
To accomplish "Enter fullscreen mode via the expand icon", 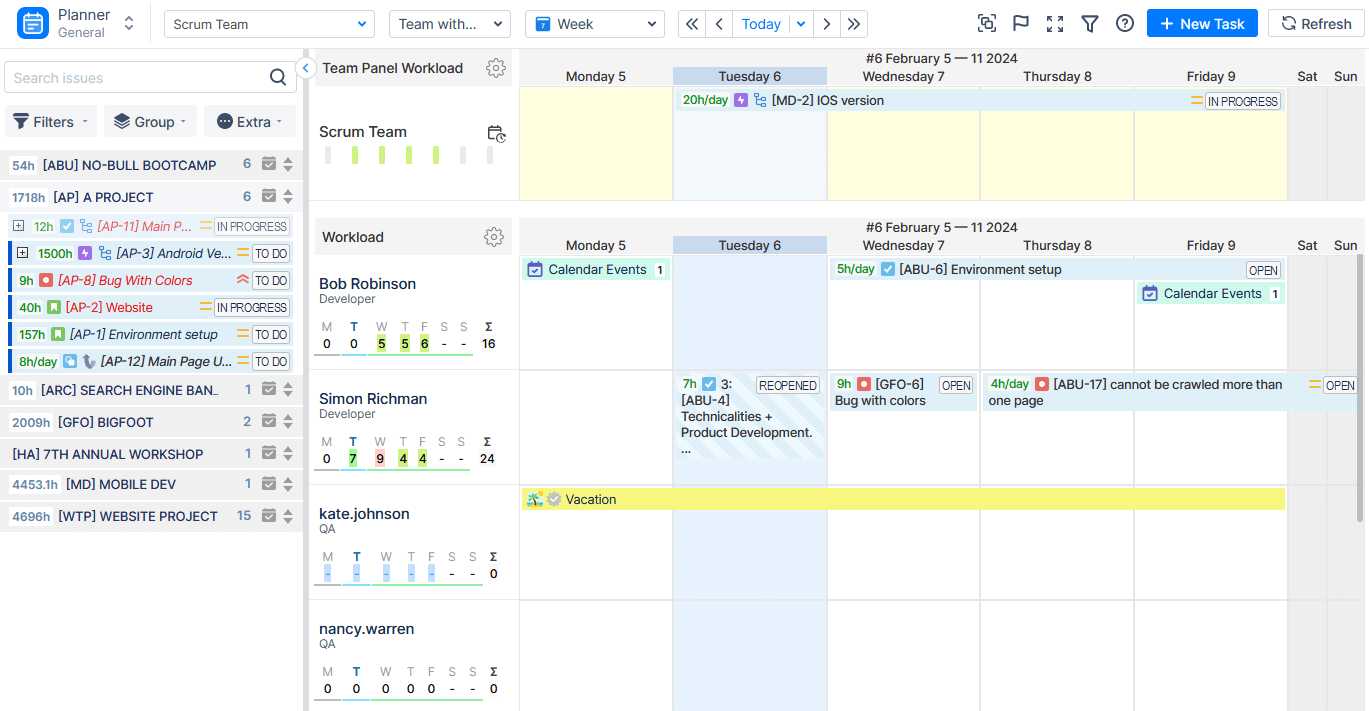I will [1055, 22].
